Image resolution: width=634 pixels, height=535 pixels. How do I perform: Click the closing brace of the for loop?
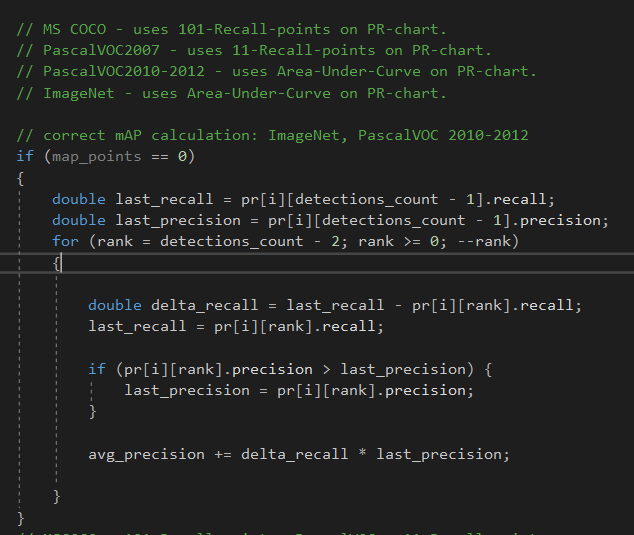pyautogui.click(x=57, y=497)
